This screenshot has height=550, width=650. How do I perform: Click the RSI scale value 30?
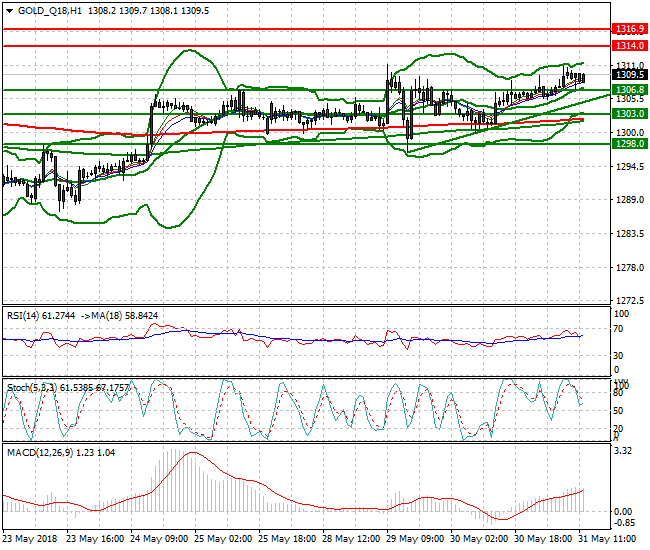tap(618, 356)
